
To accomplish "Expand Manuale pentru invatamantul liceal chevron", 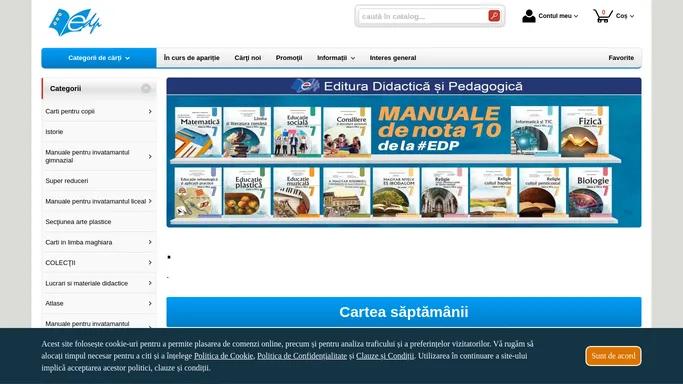I will tap(150, 201).
